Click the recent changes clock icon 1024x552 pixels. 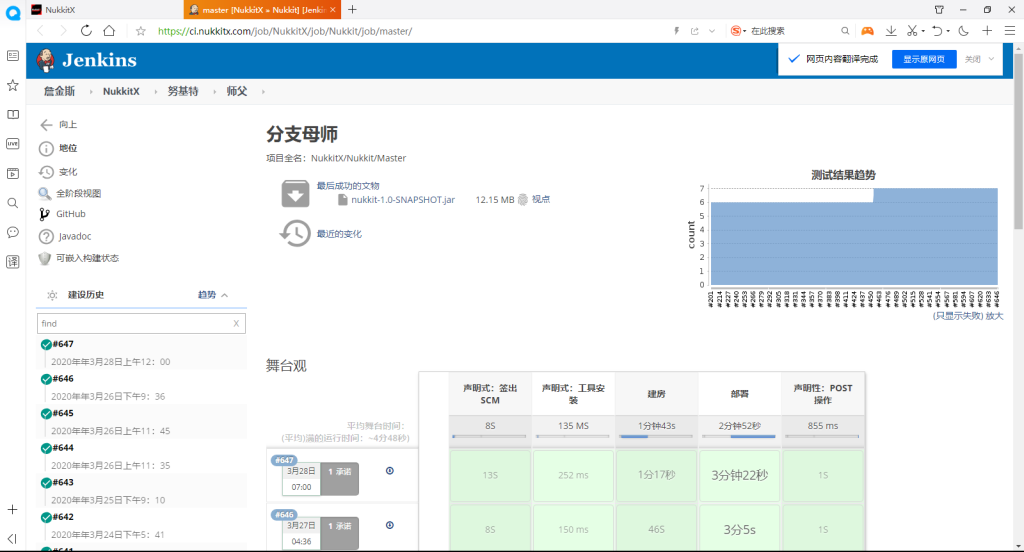[x=295, y=233]
